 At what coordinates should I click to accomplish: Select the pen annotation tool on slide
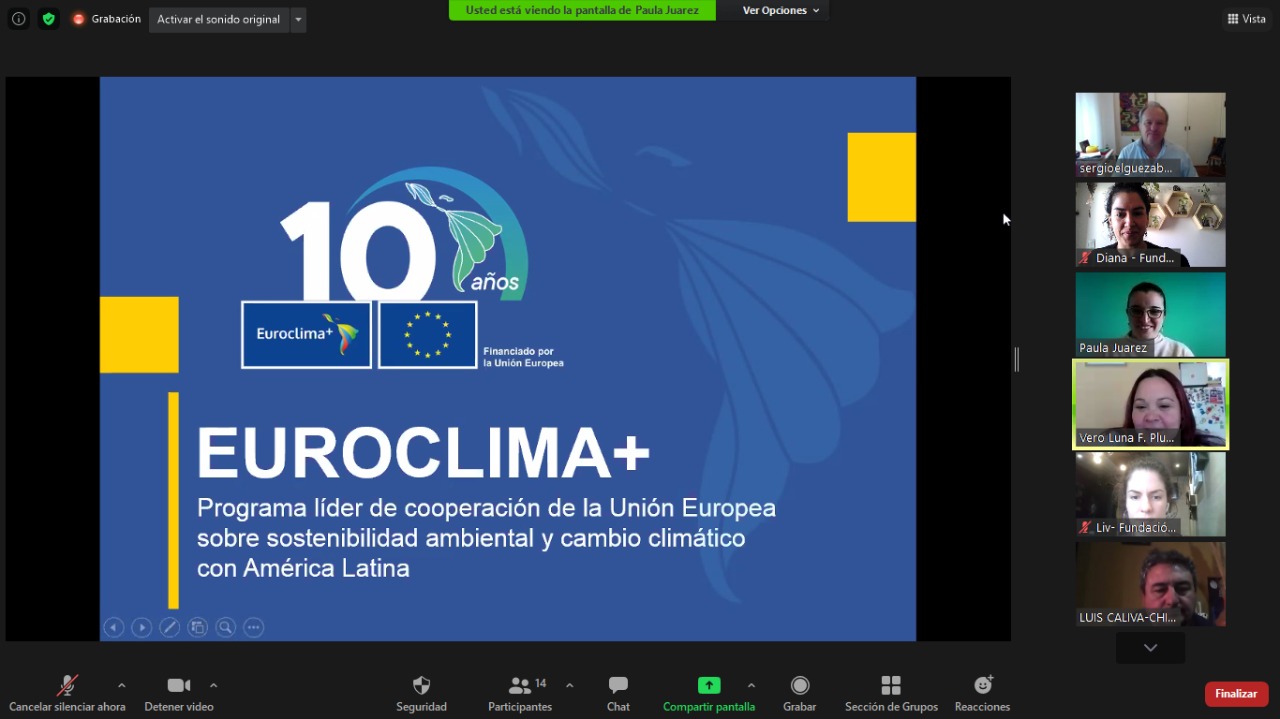point(170,627)
